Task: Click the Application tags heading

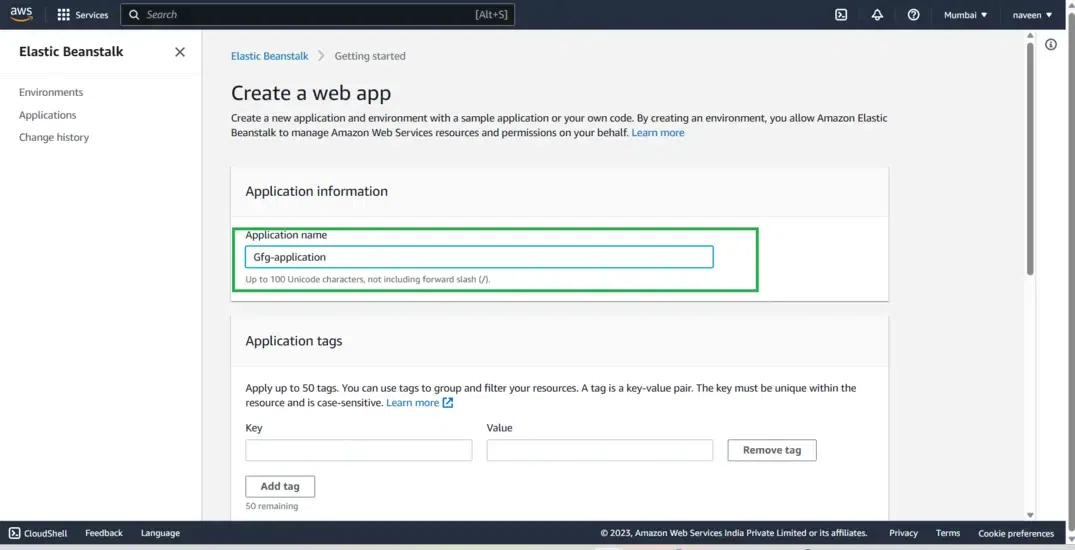Action: pos(293,341)
